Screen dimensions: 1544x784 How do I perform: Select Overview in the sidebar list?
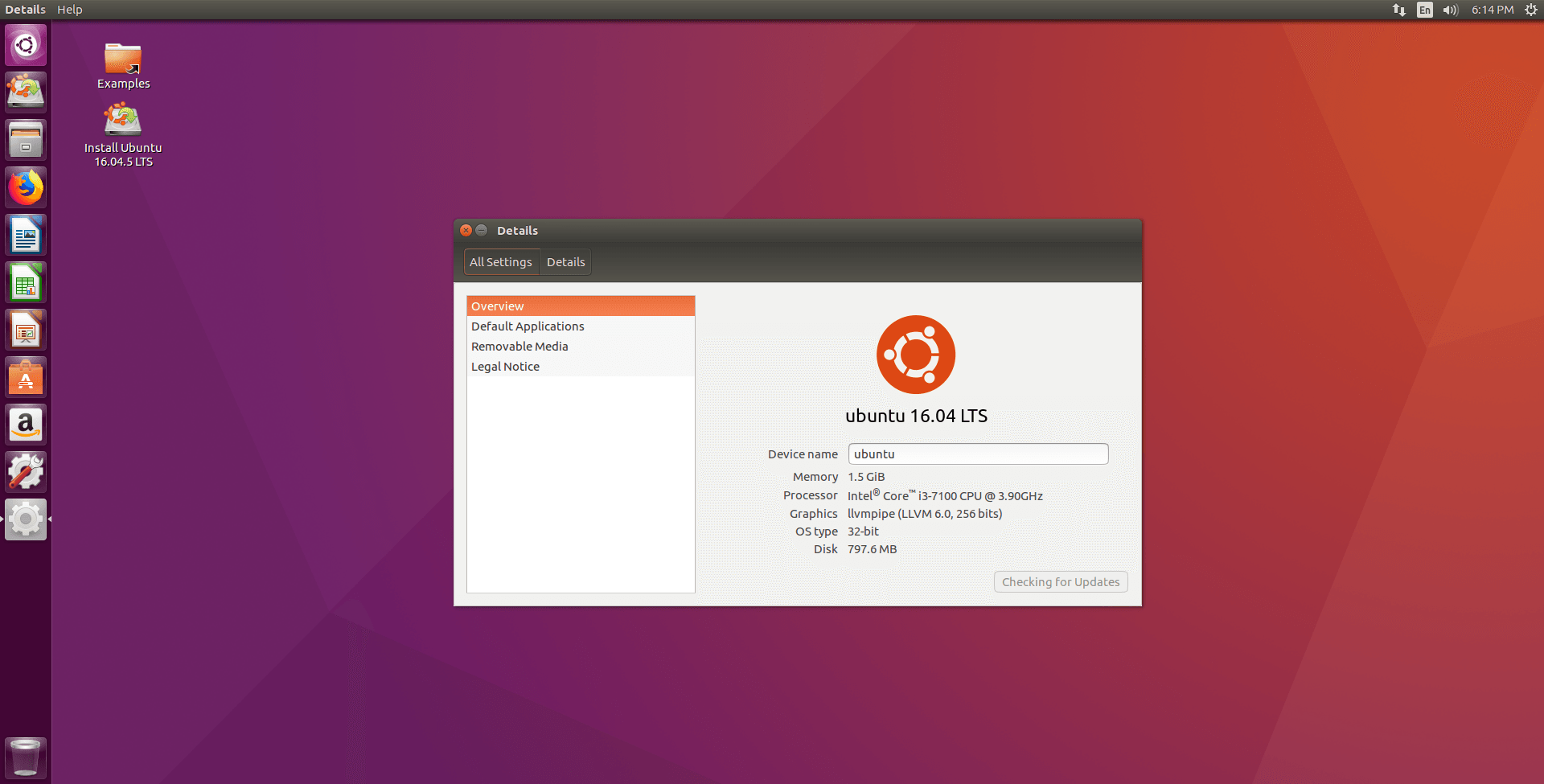pos(581,306)
